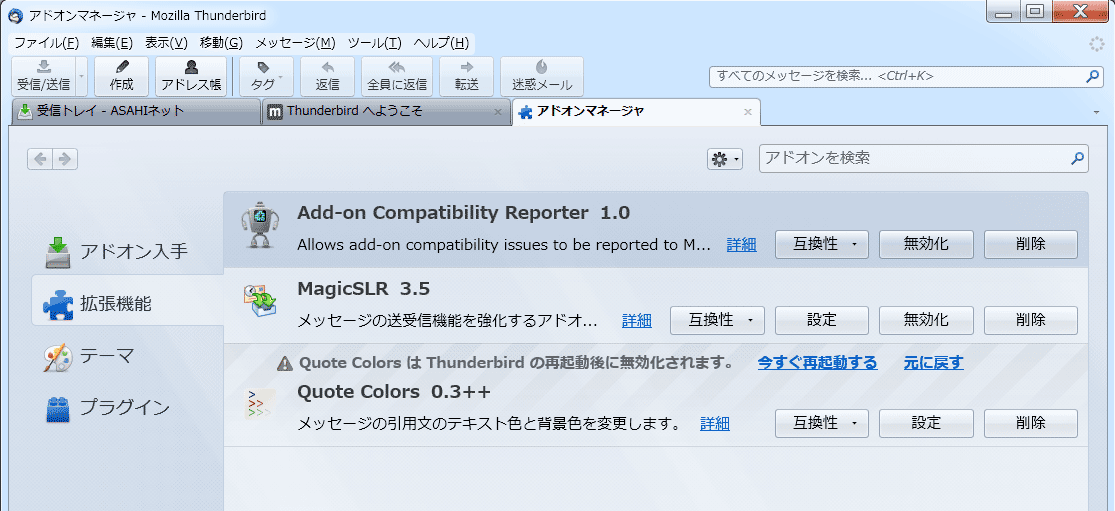The width and height of the screenshot is (1115, 511).
Task: Open the ヘルプ(H) menu
Action: pyautogui.click(x=441, y=43)
